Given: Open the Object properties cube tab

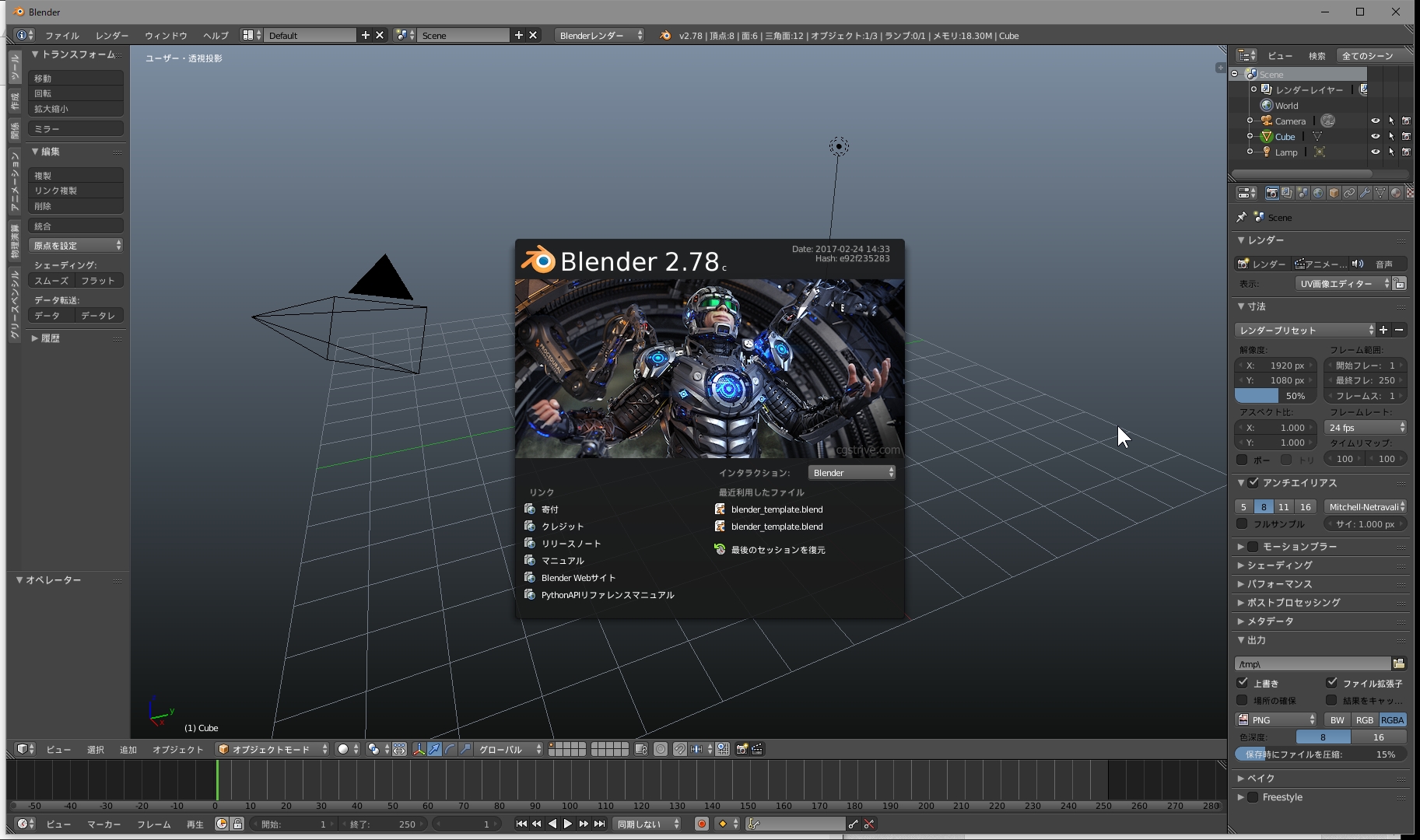Looking at the screenshot, I should coord(1334,193).
